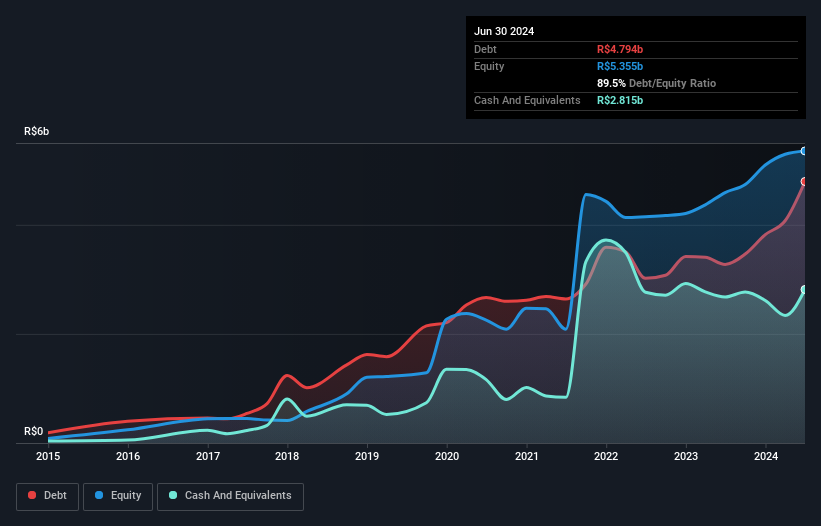Click the R$2.815b cash value

620,100
